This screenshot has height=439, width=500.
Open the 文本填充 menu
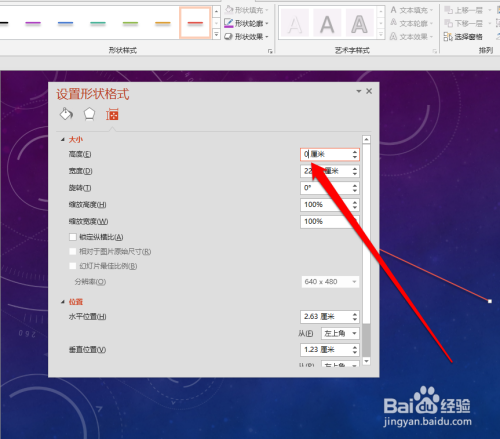(x=412, y=10)
